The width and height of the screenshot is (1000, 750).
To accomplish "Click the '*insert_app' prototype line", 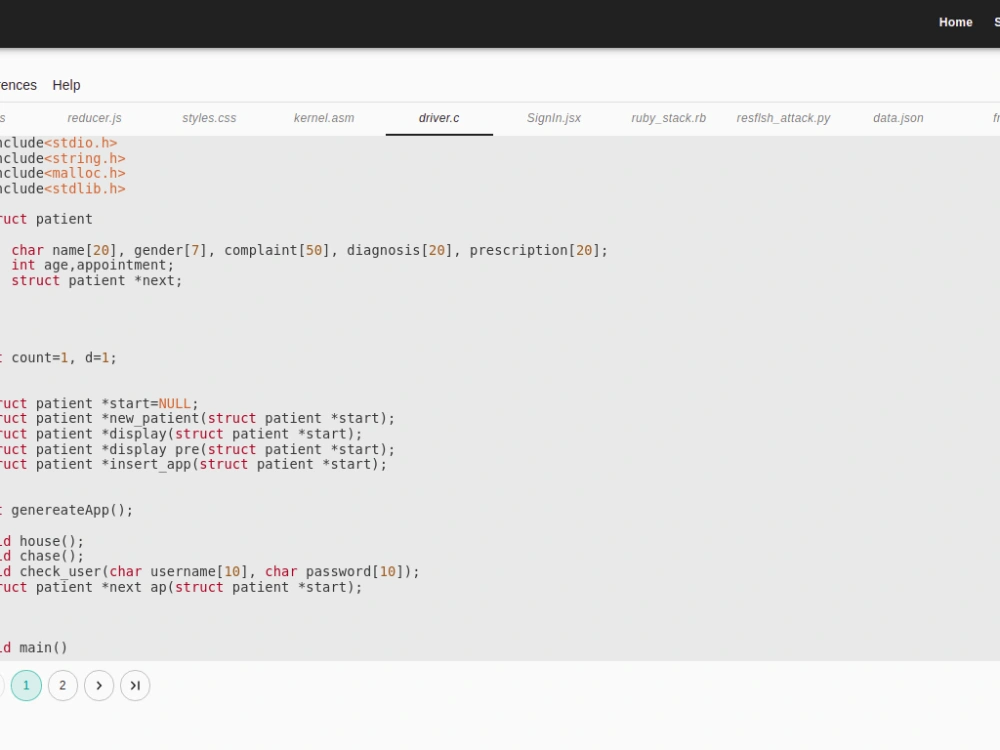I will click(193, 464).
